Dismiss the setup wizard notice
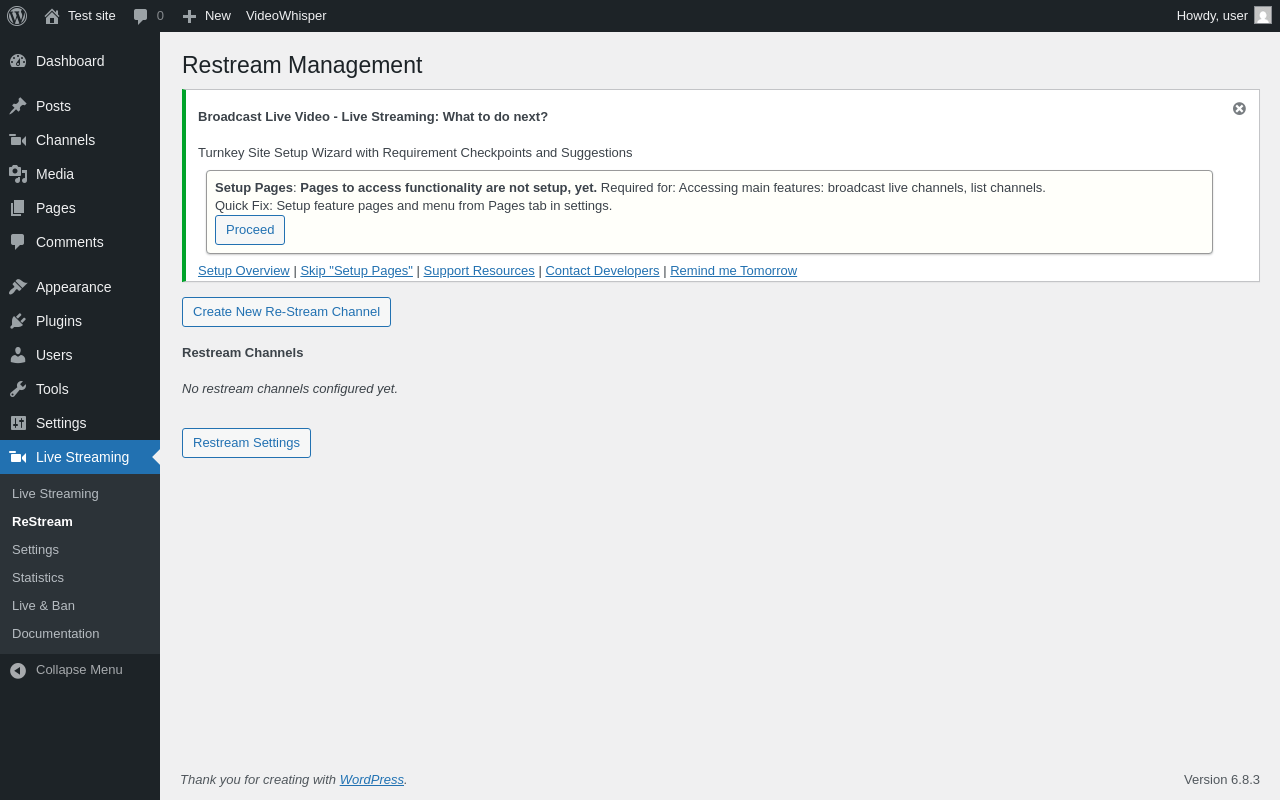1280x800 pixels. click(1239, 109)
